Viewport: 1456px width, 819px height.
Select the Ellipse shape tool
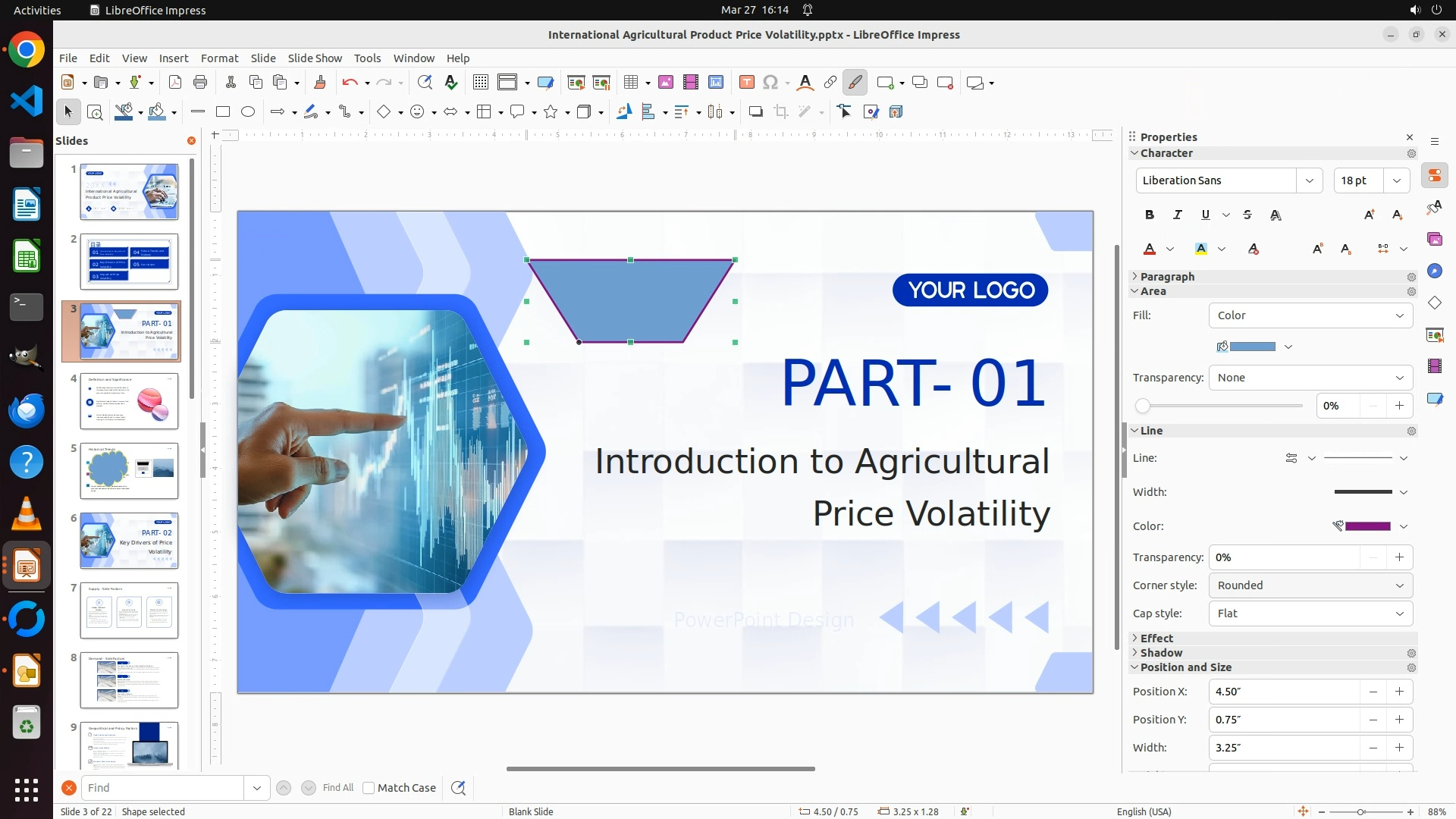pyautogui.click(x=248, y=112)
